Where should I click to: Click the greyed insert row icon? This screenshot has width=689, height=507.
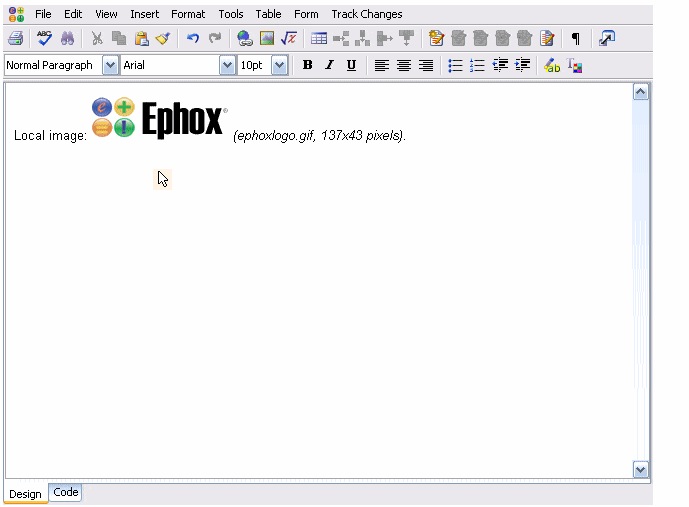341,38
